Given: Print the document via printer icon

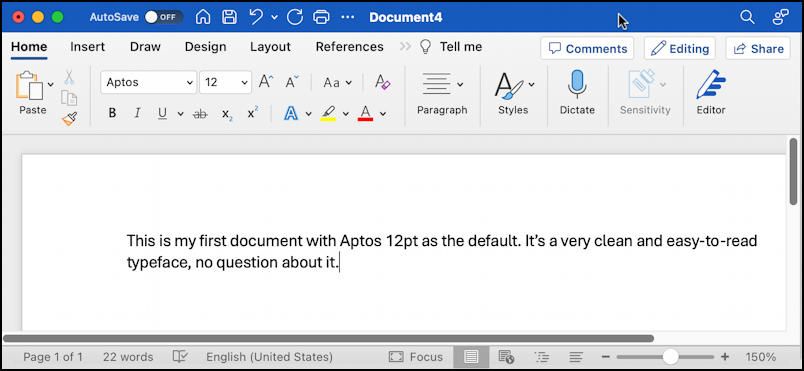Looking at the screenshot, I should [x=321, y=17].
